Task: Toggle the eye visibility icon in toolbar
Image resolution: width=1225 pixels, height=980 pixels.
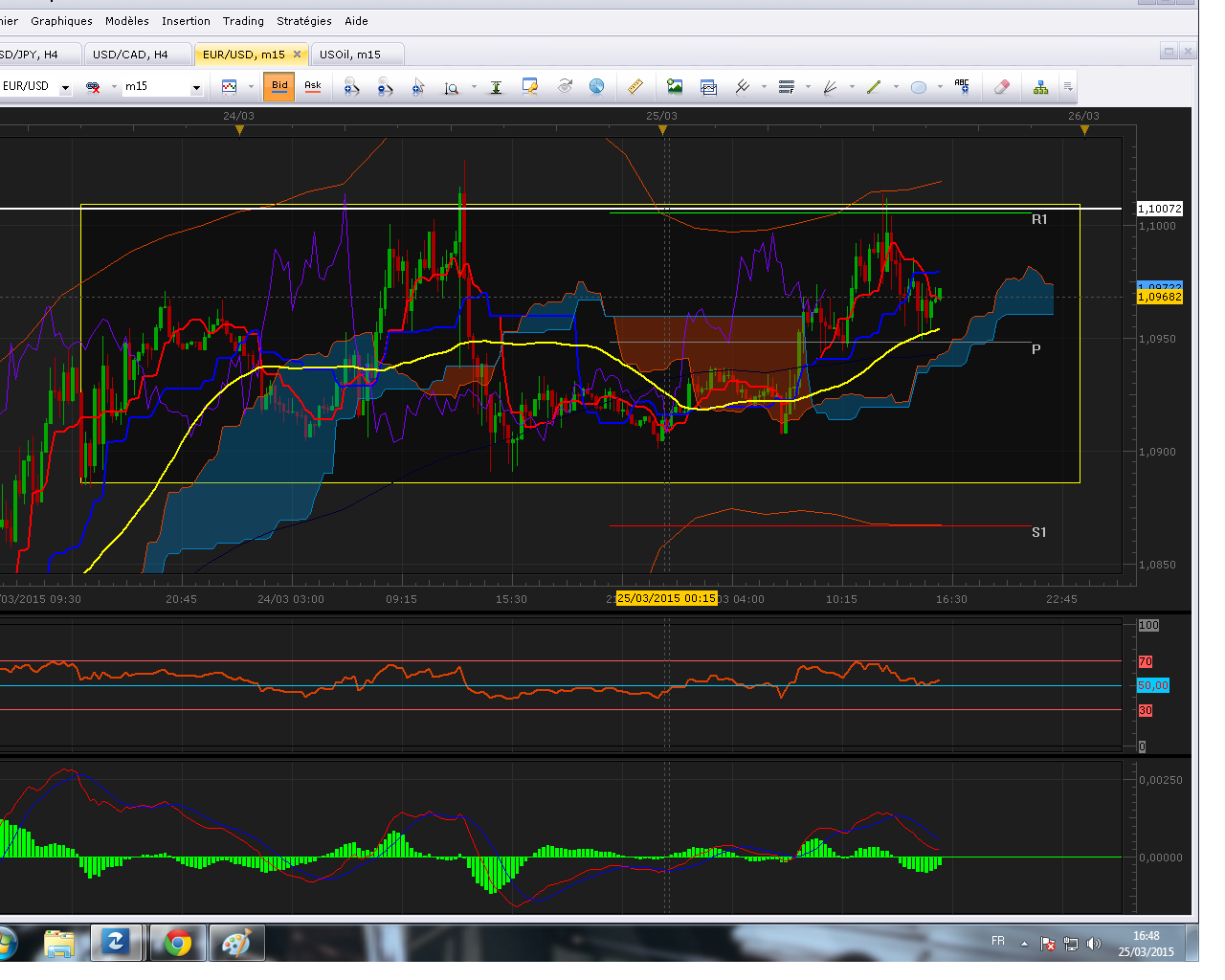Action: (565, 87)
